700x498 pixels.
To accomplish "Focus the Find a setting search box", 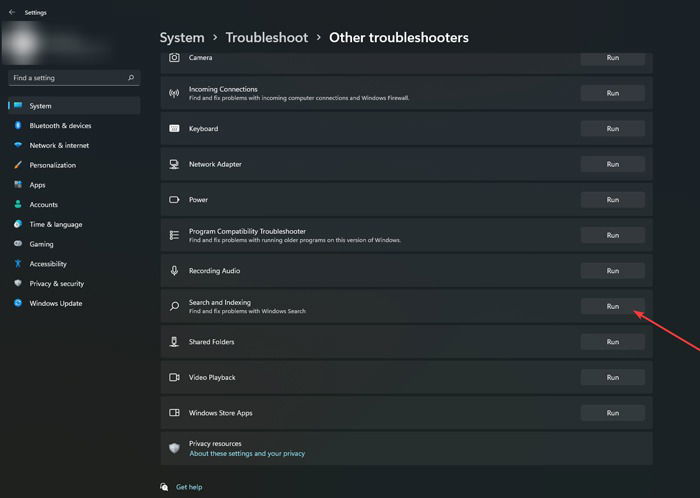I will pyautogui.click(x=74, y=78).
